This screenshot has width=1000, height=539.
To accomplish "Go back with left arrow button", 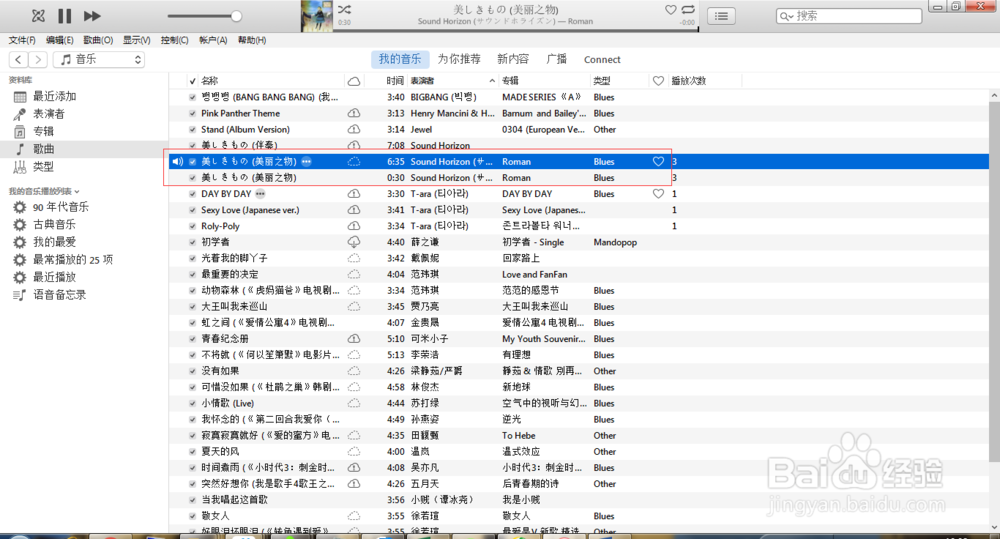I will click(18, 59).
